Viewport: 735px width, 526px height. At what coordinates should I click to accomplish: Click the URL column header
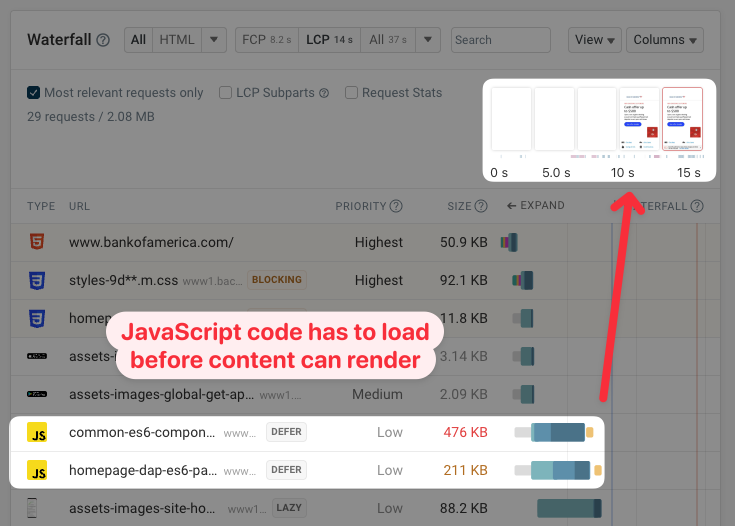tap(79, 206)
